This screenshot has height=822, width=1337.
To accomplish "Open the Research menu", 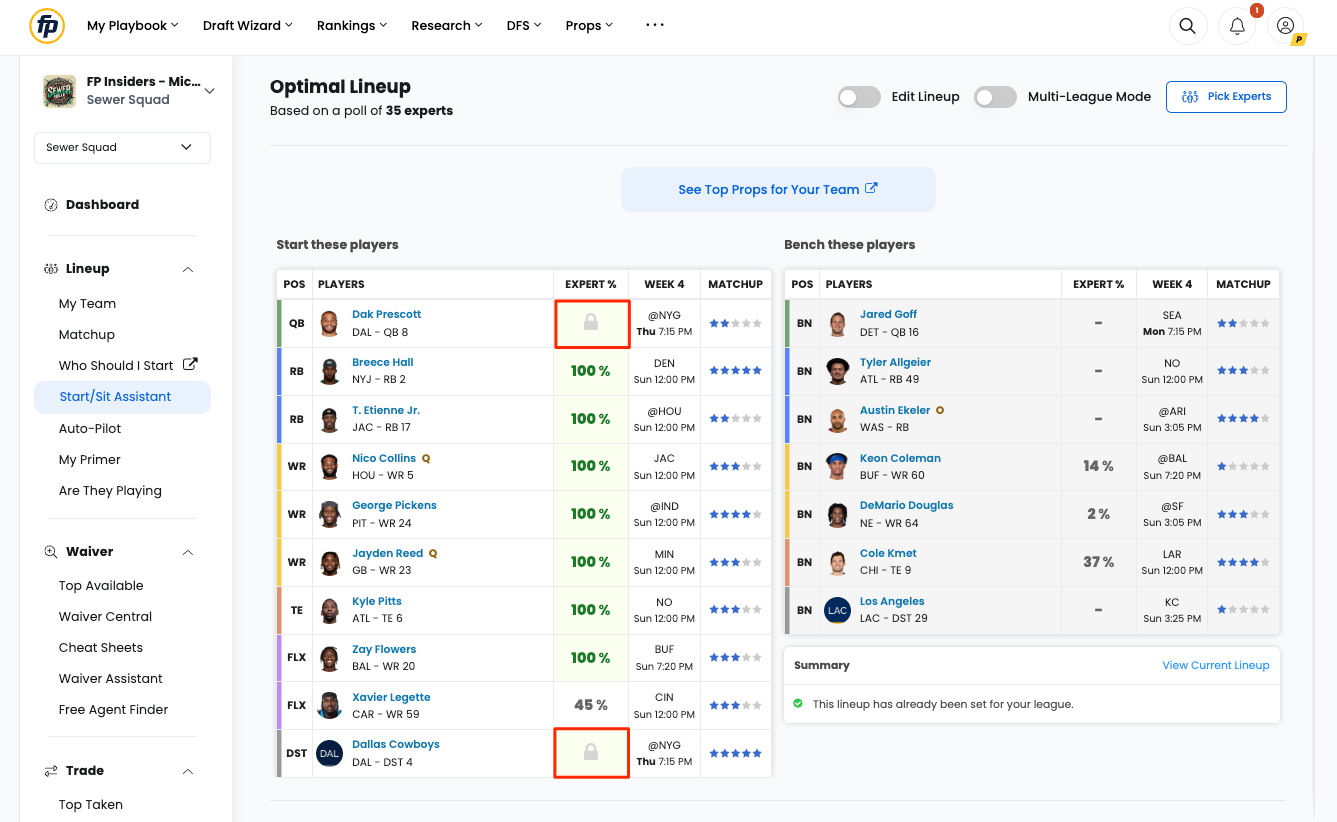I will tap(447, 26).
